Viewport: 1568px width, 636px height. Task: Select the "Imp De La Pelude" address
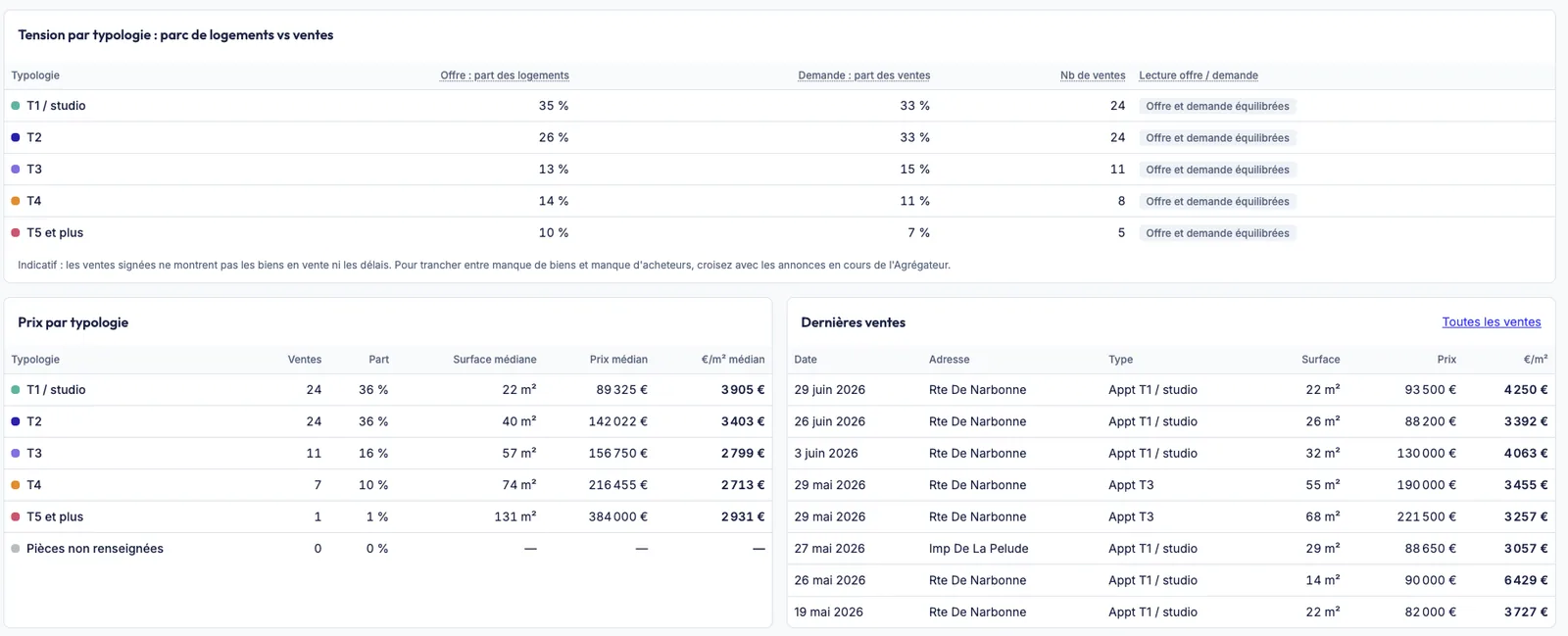979,549
